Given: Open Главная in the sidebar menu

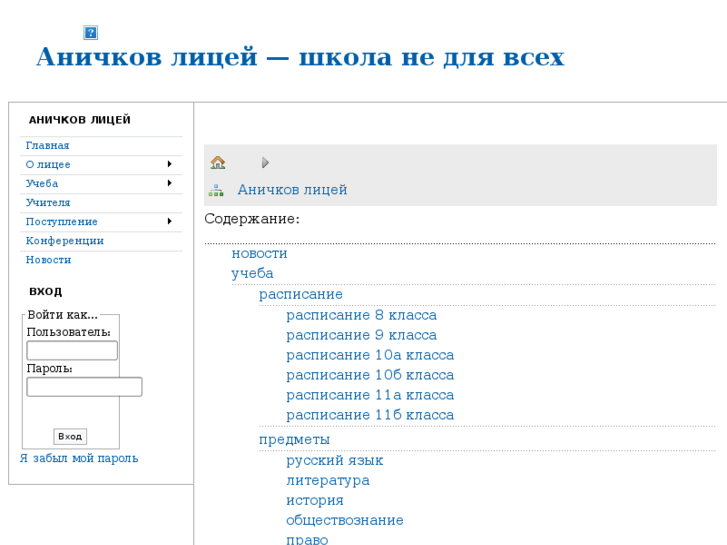Looking at the screenshot, I should (48, 146).
